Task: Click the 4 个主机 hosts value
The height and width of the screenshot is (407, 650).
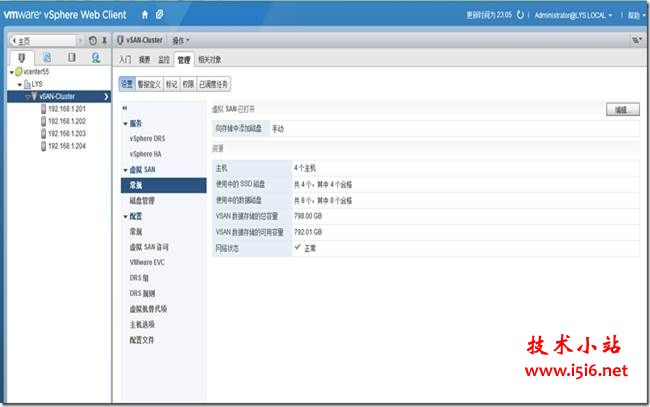Action: coord(305,168)
